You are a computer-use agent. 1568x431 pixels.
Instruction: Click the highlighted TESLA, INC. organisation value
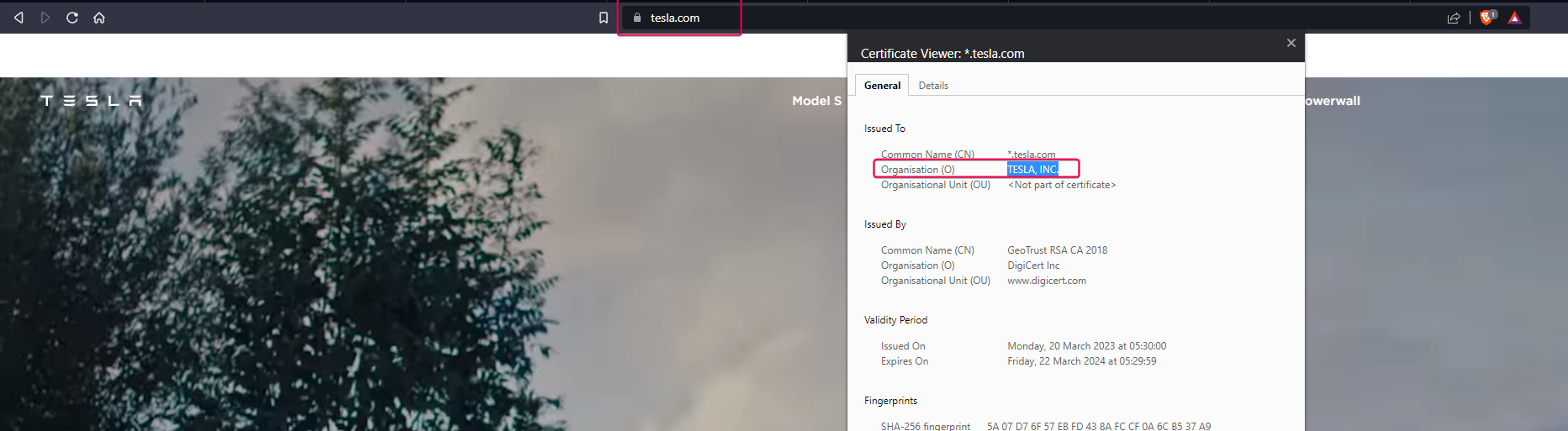coord(1033,170)
